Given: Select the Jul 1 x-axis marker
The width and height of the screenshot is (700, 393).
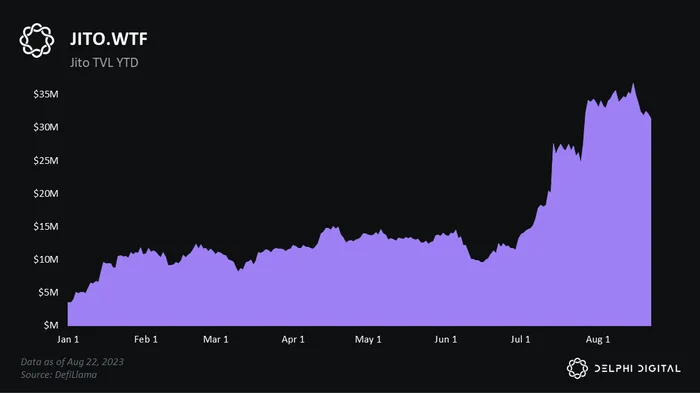Looking at the screenshot, I should click(521, 339).
